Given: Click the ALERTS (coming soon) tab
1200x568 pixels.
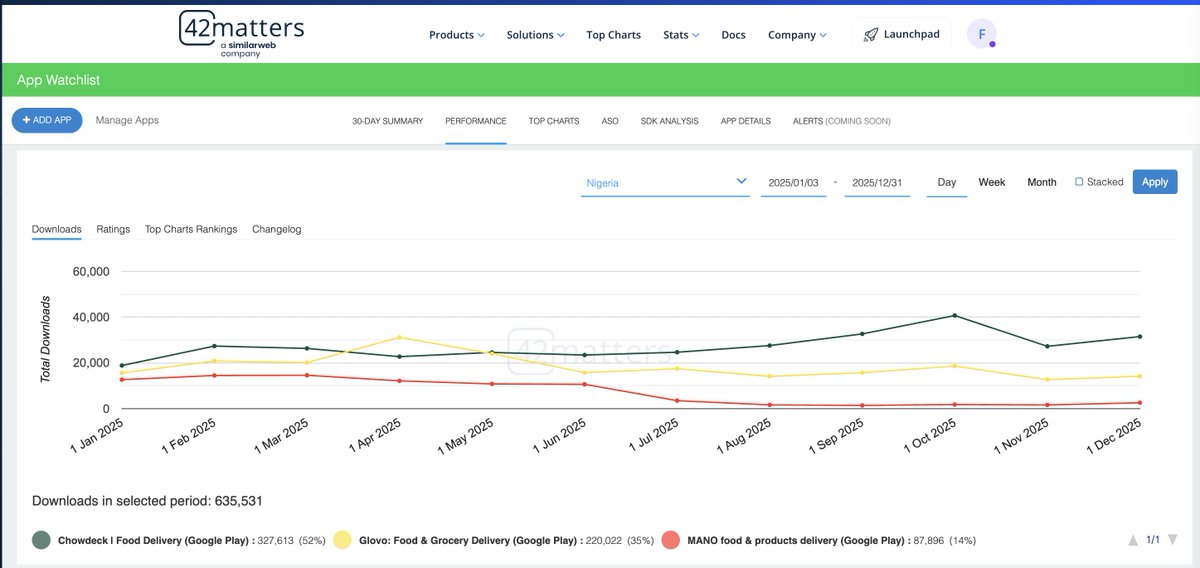Looking at the screenshot, I should click(x=841, y=121).
